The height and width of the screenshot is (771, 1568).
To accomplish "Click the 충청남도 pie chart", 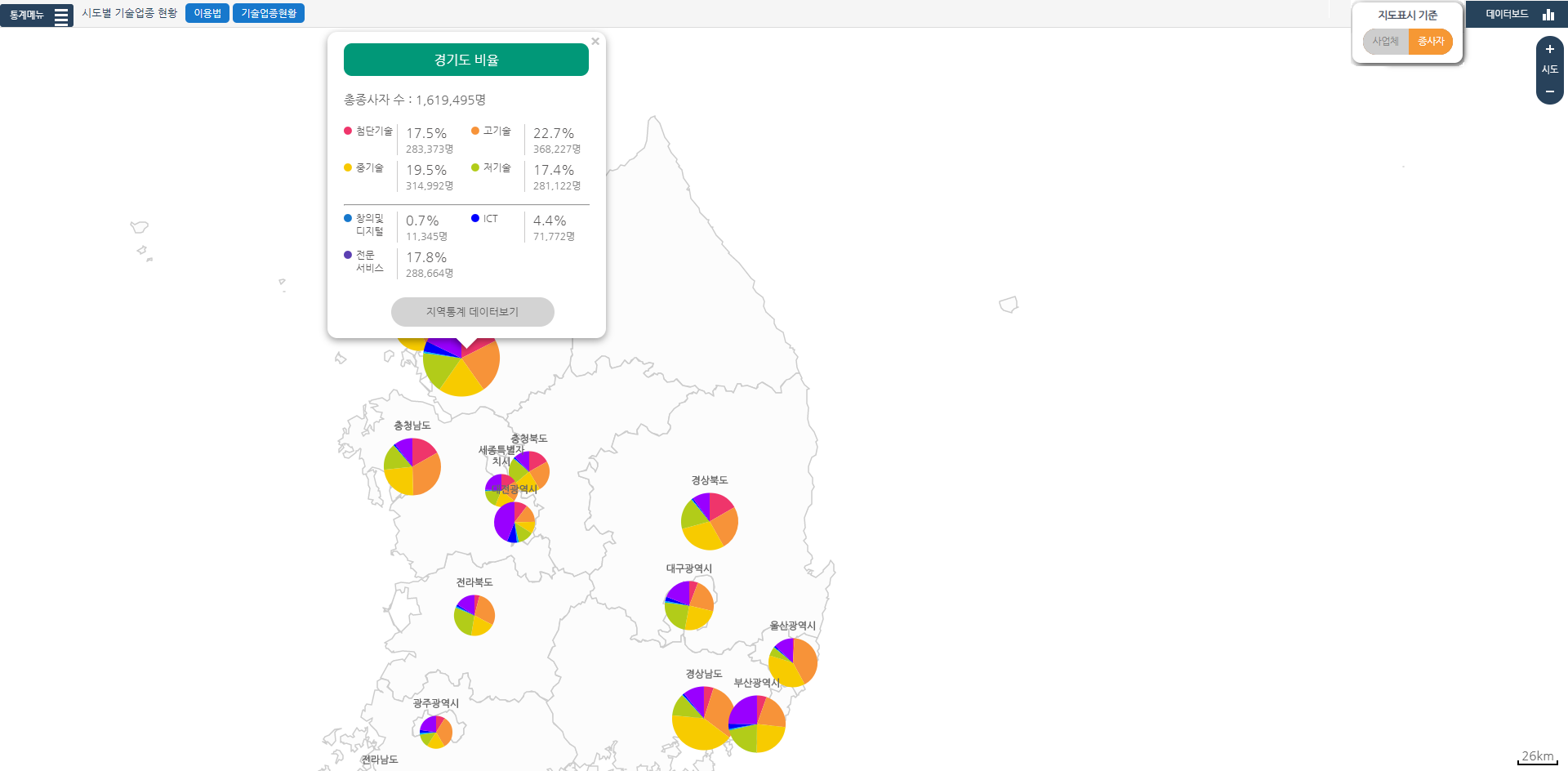I will pyautogui.click(x=412, y=466).
